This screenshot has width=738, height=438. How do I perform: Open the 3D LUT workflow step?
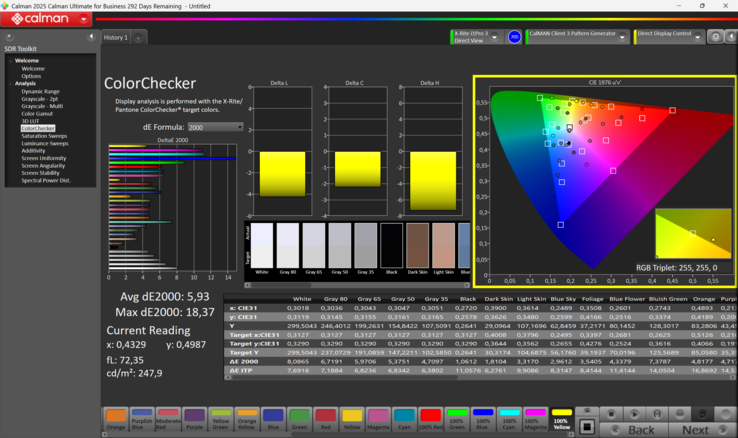coord(30,121)
